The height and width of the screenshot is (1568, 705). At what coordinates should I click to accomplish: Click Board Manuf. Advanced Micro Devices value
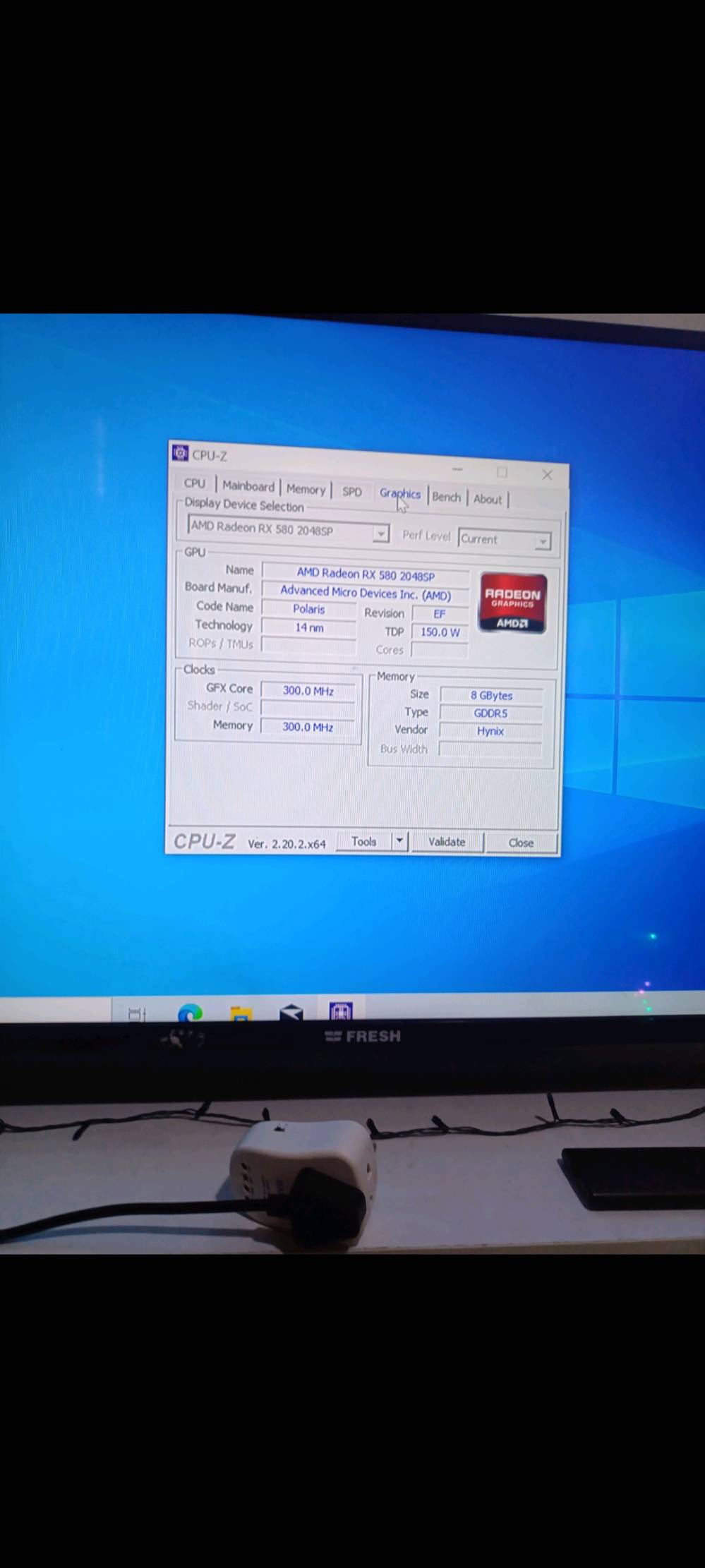click(x=366, y=593)
